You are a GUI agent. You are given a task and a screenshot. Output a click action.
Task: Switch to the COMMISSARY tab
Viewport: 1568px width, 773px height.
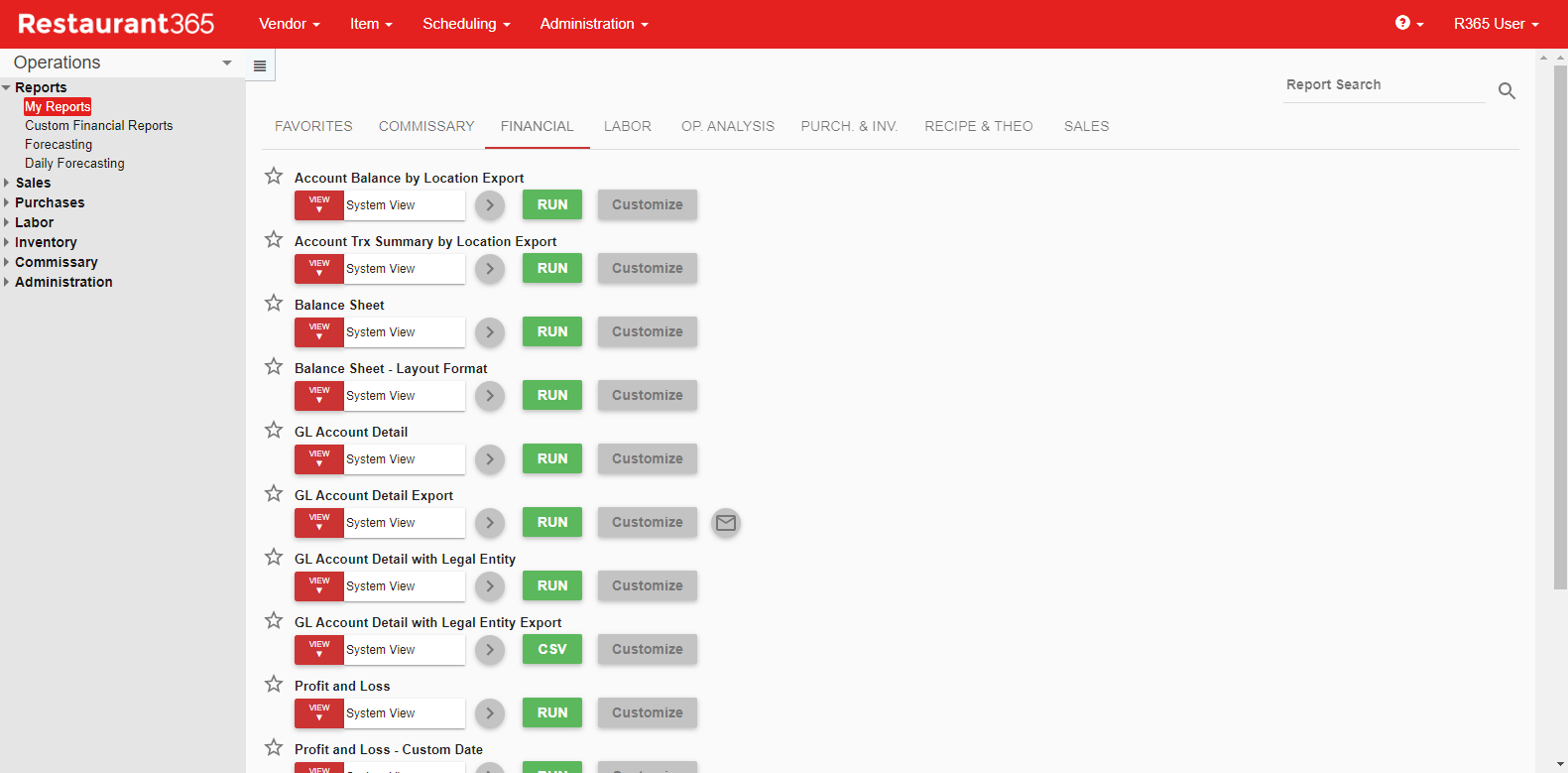[426, 126]
